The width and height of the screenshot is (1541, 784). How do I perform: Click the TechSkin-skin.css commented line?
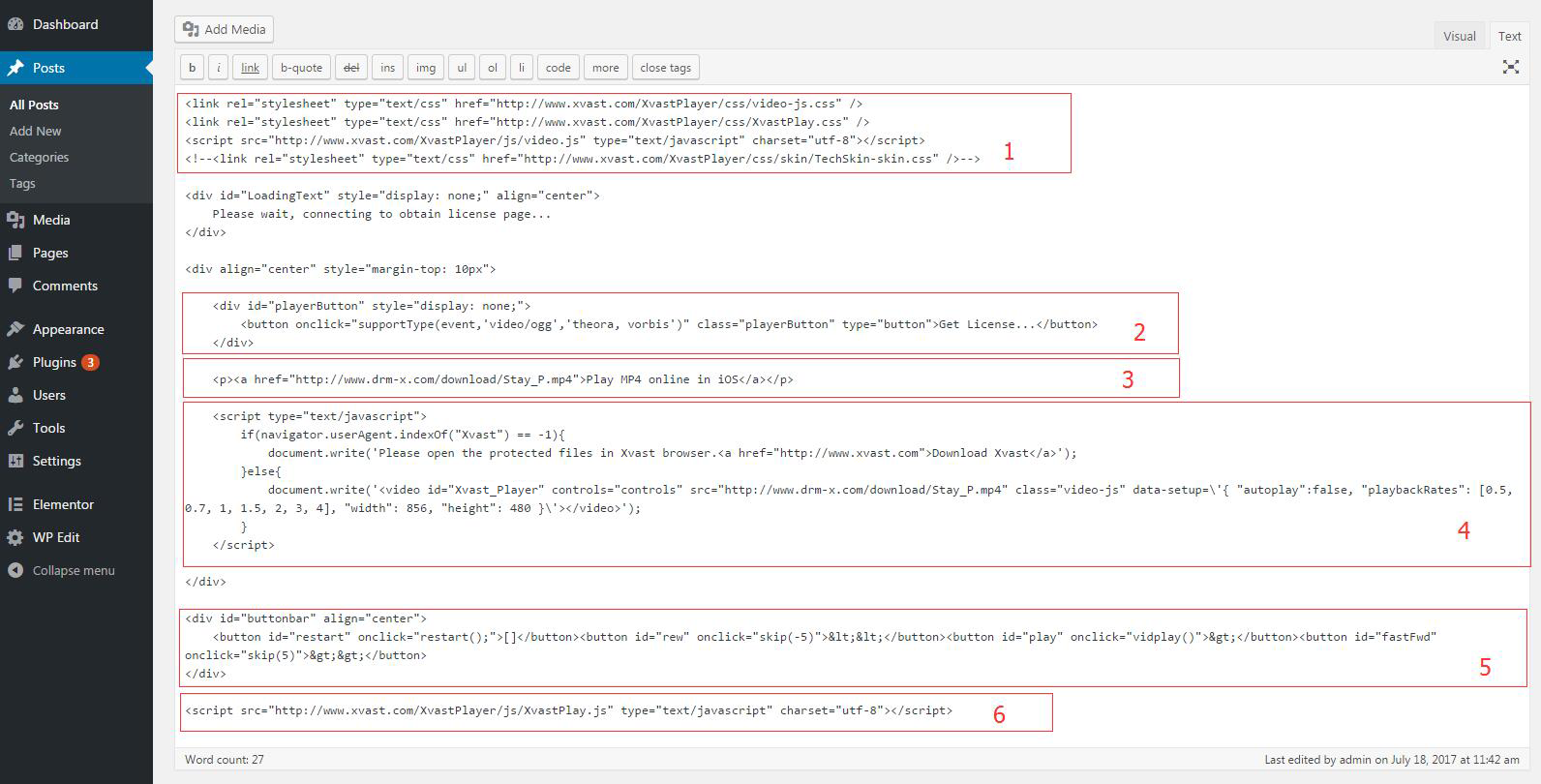tap(582, 159)
